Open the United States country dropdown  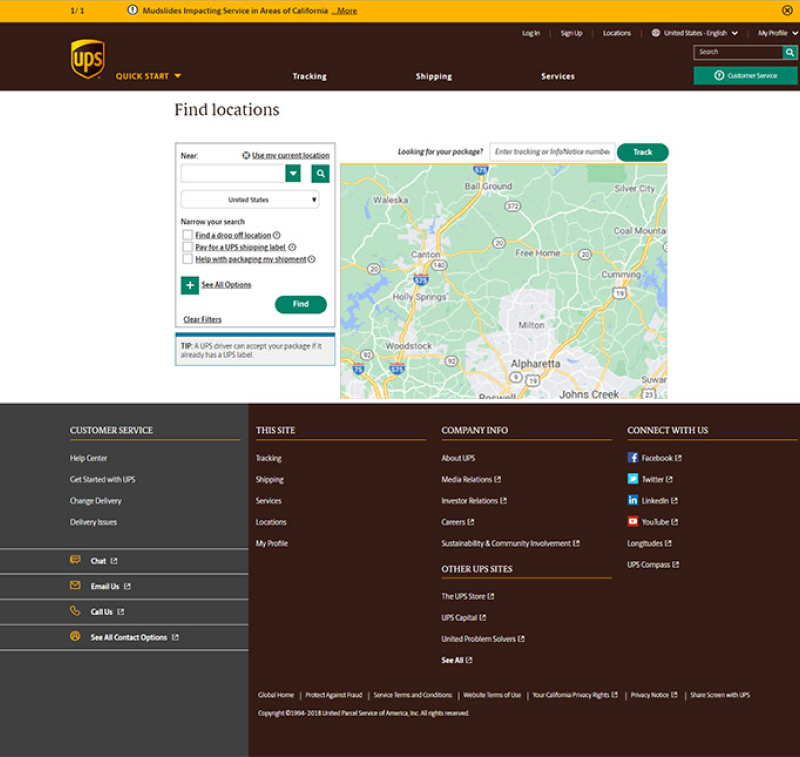(x=250, y=199)
